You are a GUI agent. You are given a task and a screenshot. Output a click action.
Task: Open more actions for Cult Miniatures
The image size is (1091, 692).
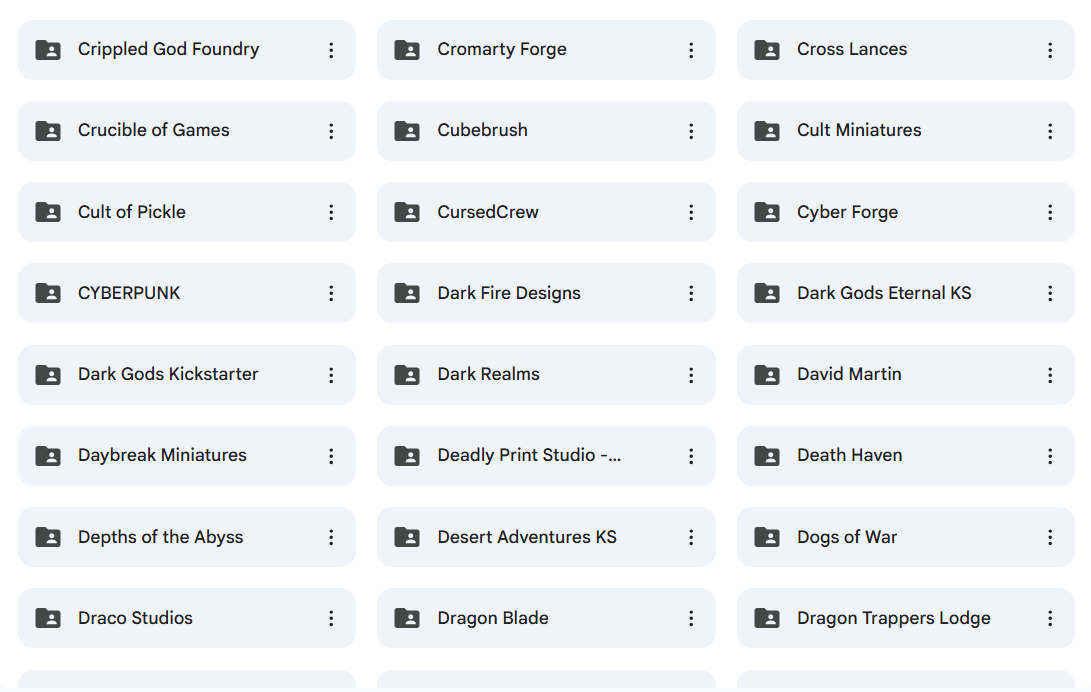coord(1050,131)
